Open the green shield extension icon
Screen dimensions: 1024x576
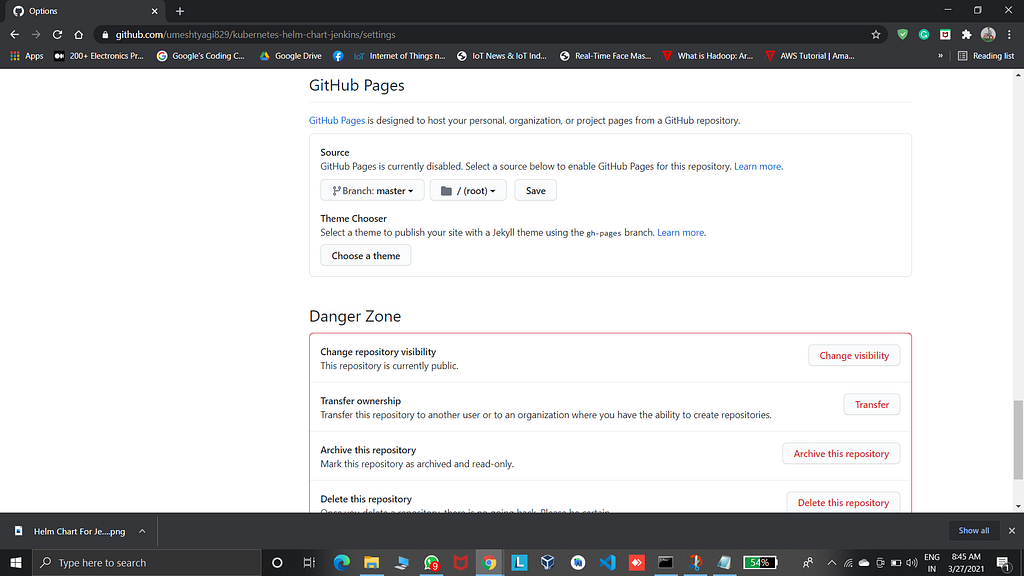903,35
